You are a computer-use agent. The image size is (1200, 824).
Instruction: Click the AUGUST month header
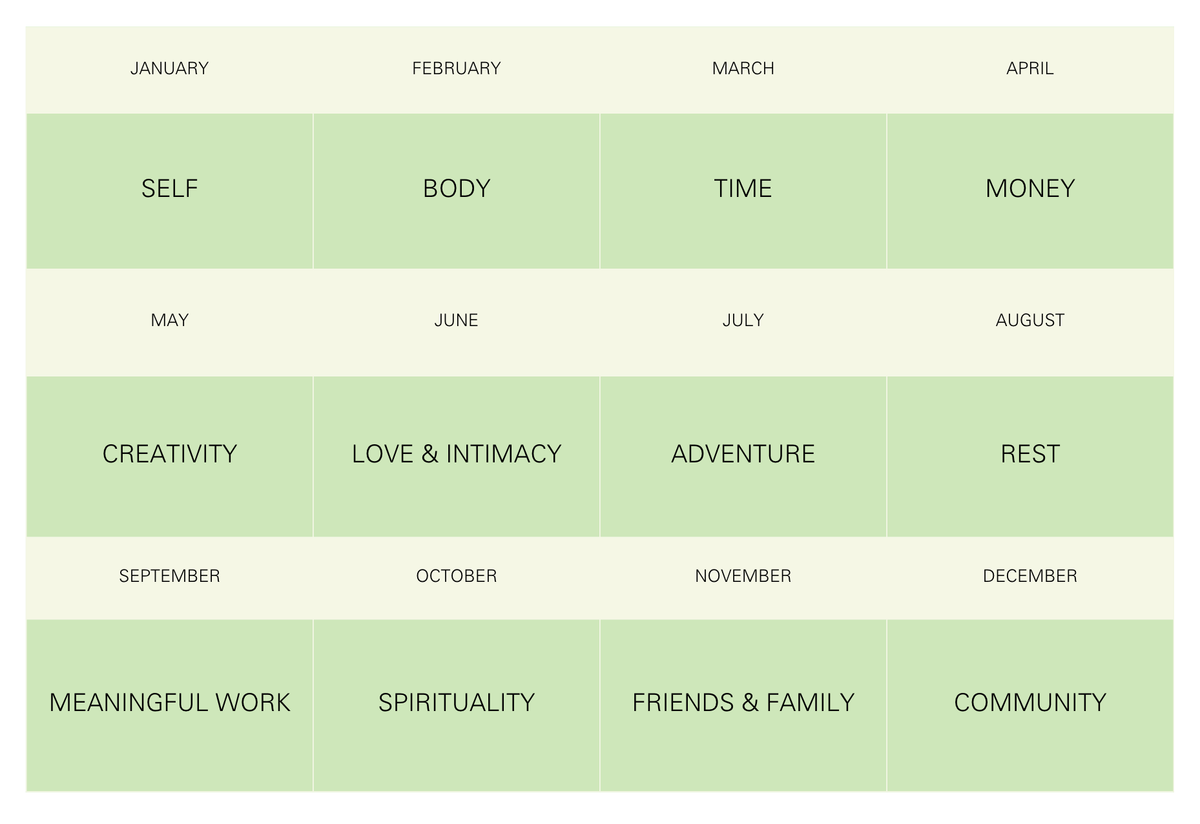pos(1030,321)
